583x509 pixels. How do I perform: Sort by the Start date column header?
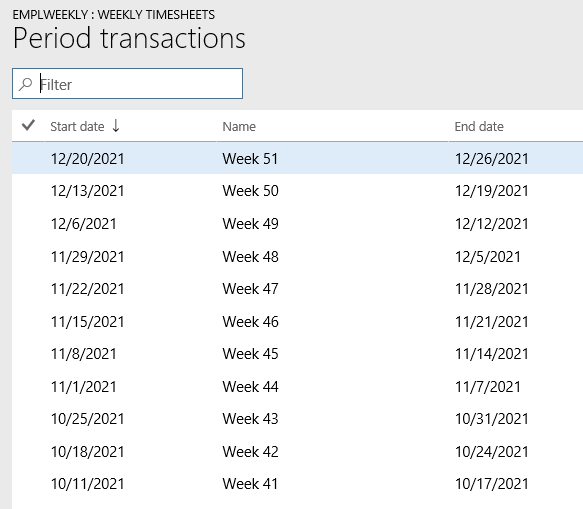click(x=77, y=126)
